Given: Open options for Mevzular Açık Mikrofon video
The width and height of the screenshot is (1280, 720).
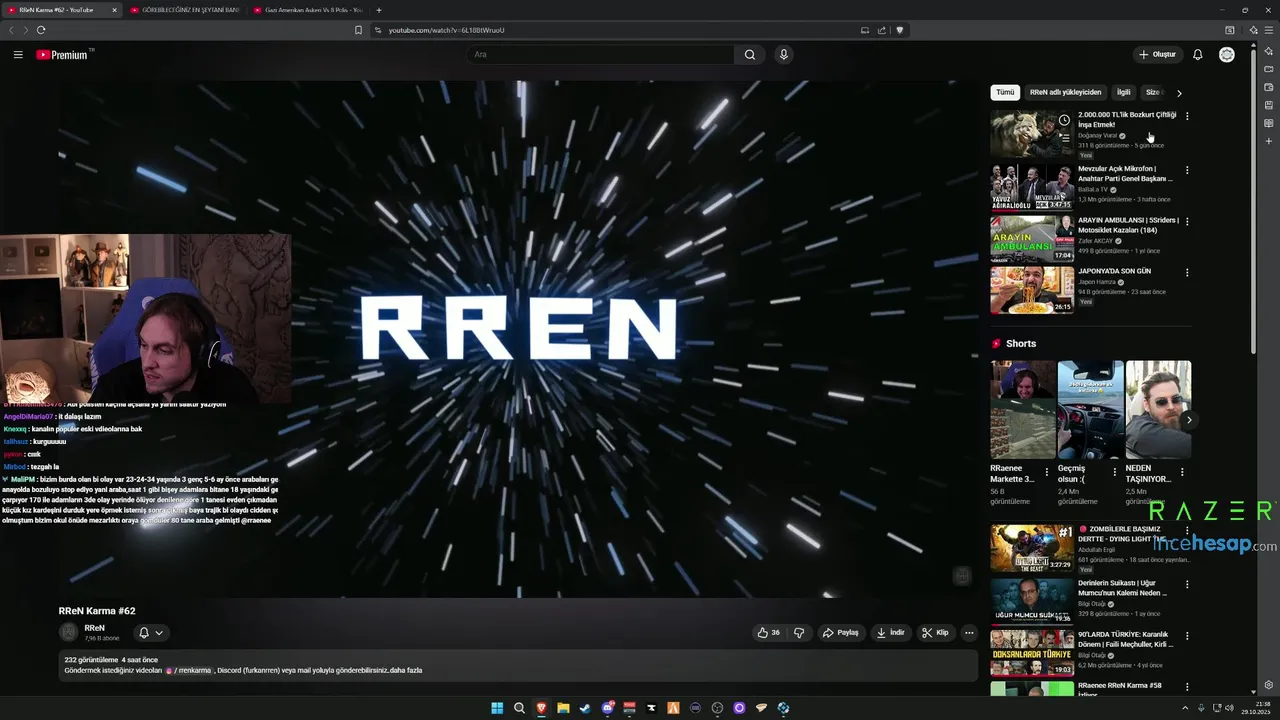Looking at the screenshot, I should (x=1187, y=170).
